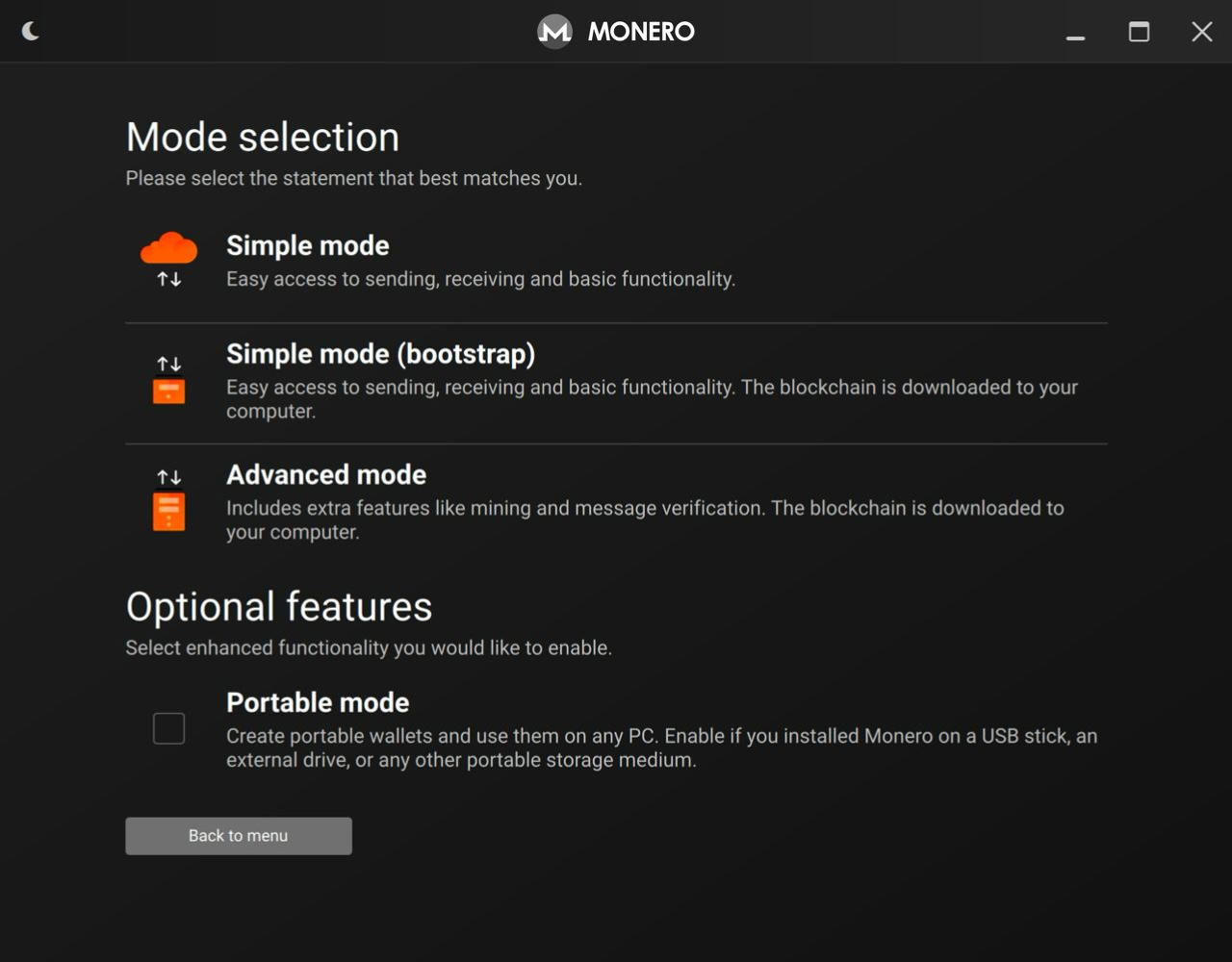Screen dimensions: 1232x962
Task: Click the bootstrap mode blockchain download description
Action: (652, 398)
